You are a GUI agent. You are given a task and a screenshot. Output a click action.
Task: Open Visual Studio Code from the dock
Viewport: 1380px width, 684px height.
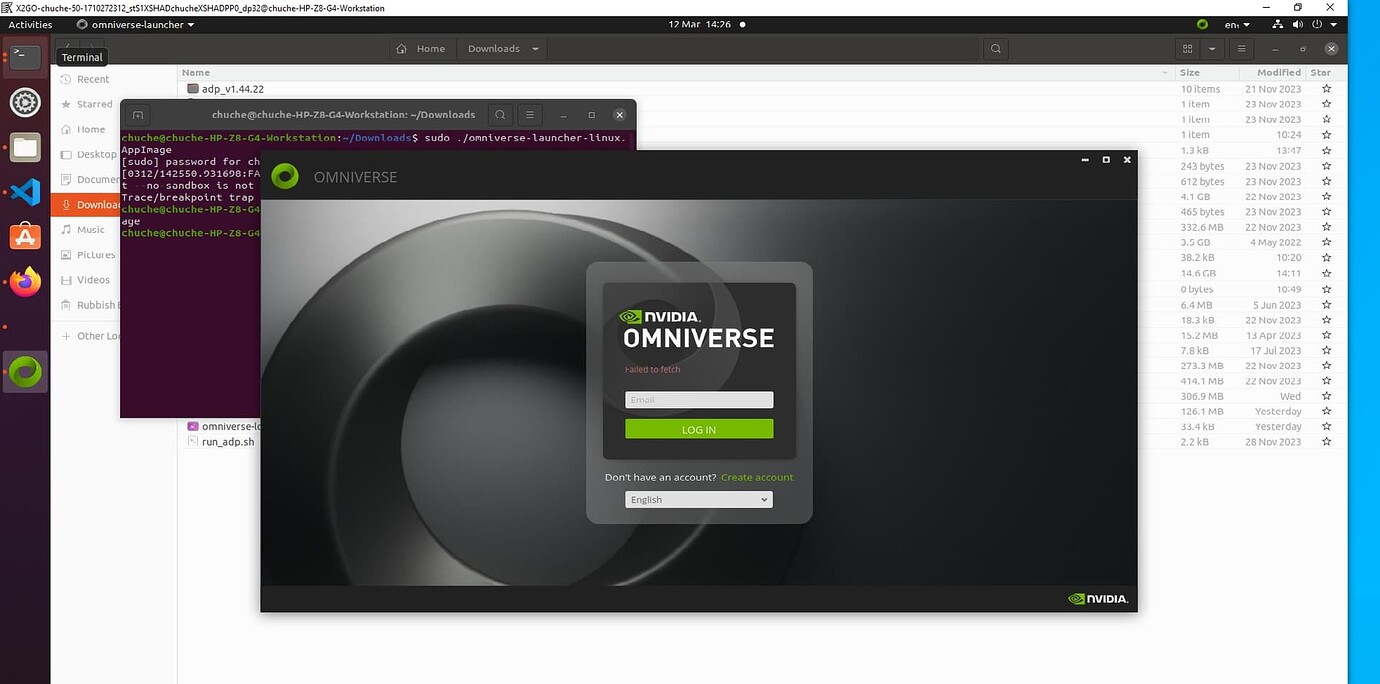coord(24,192)
